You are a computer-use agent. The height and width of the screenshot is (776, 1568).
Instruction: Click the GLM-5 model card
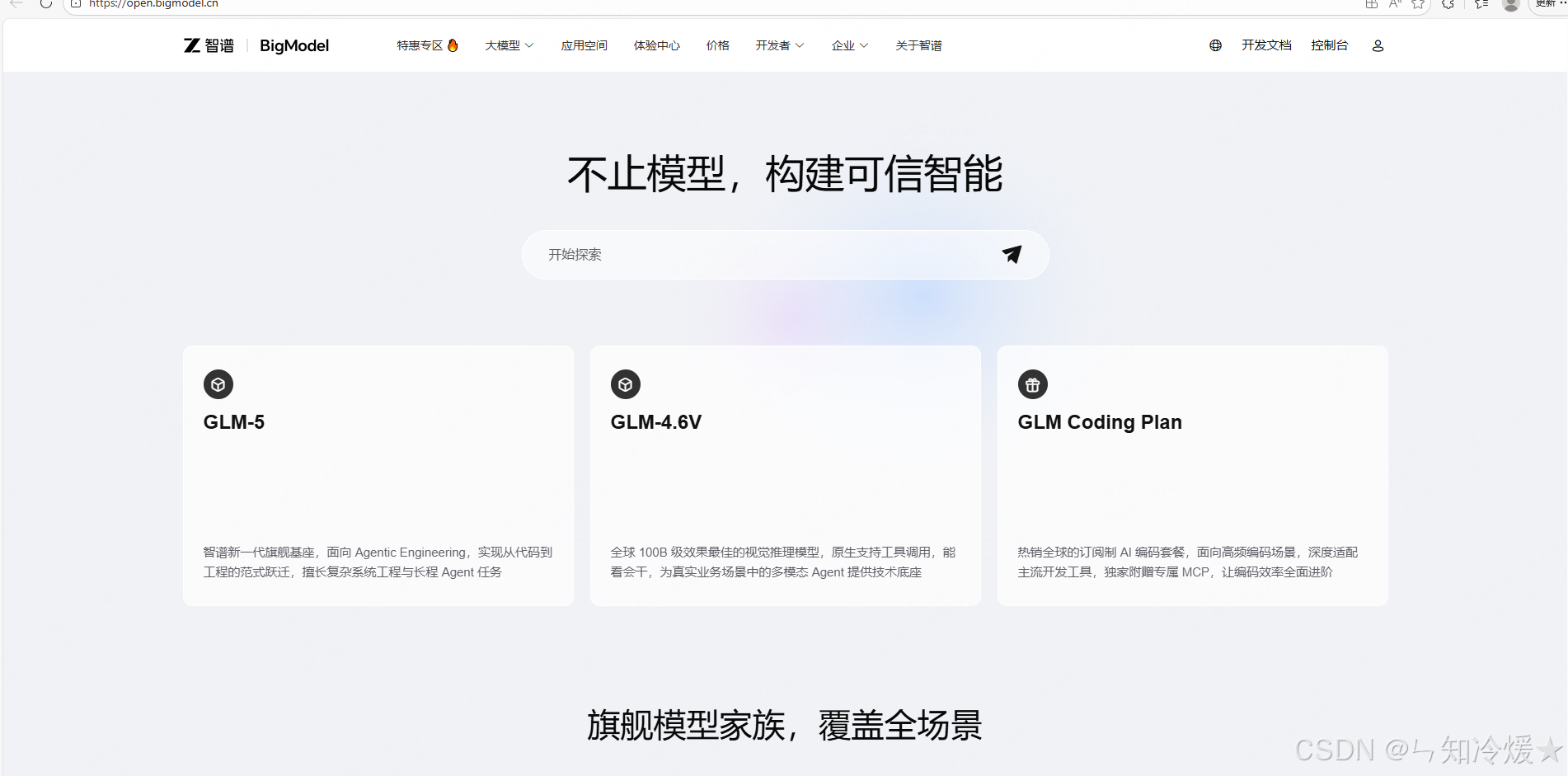point(378,475)
